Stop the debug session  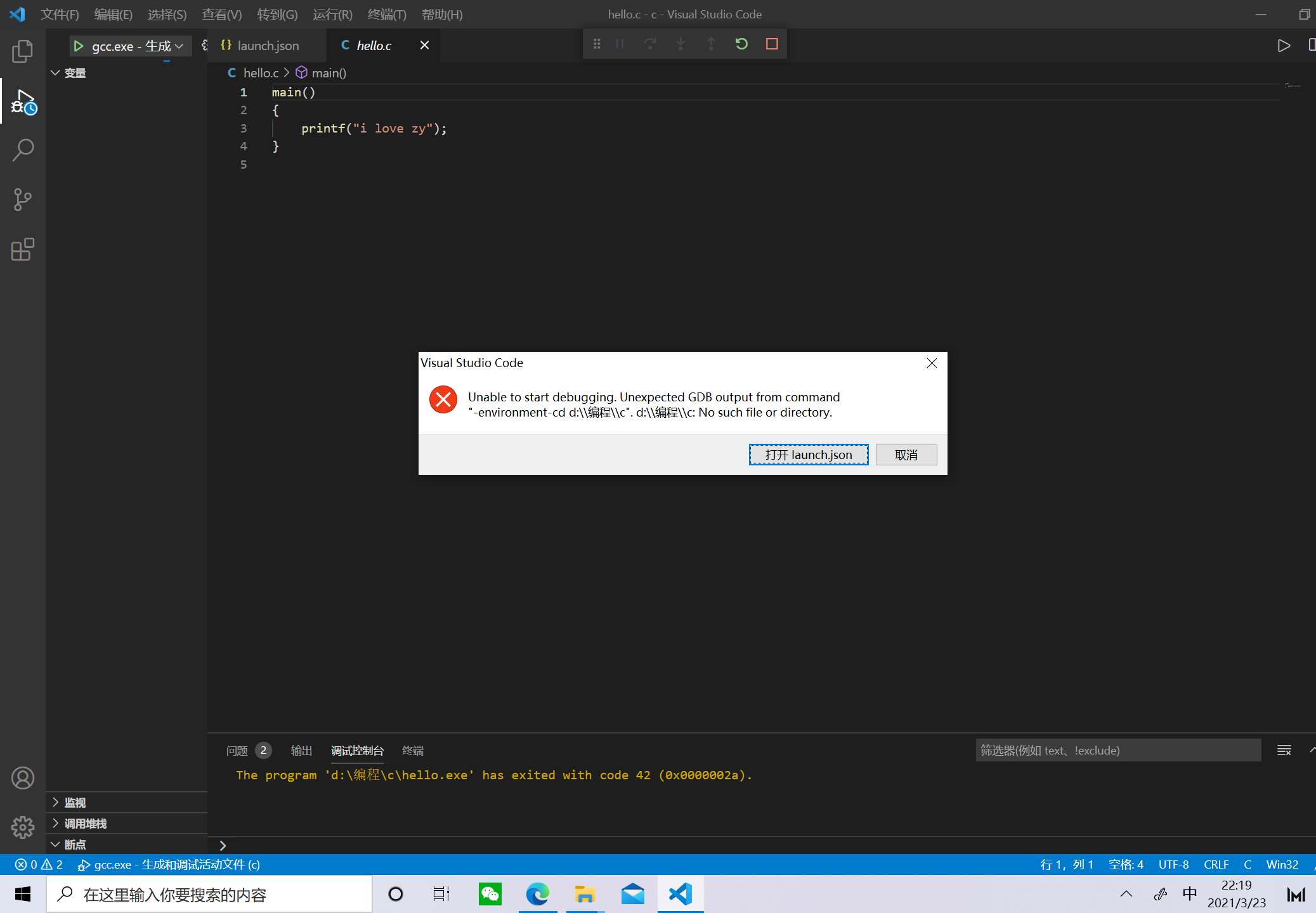[x=772, y=44]
